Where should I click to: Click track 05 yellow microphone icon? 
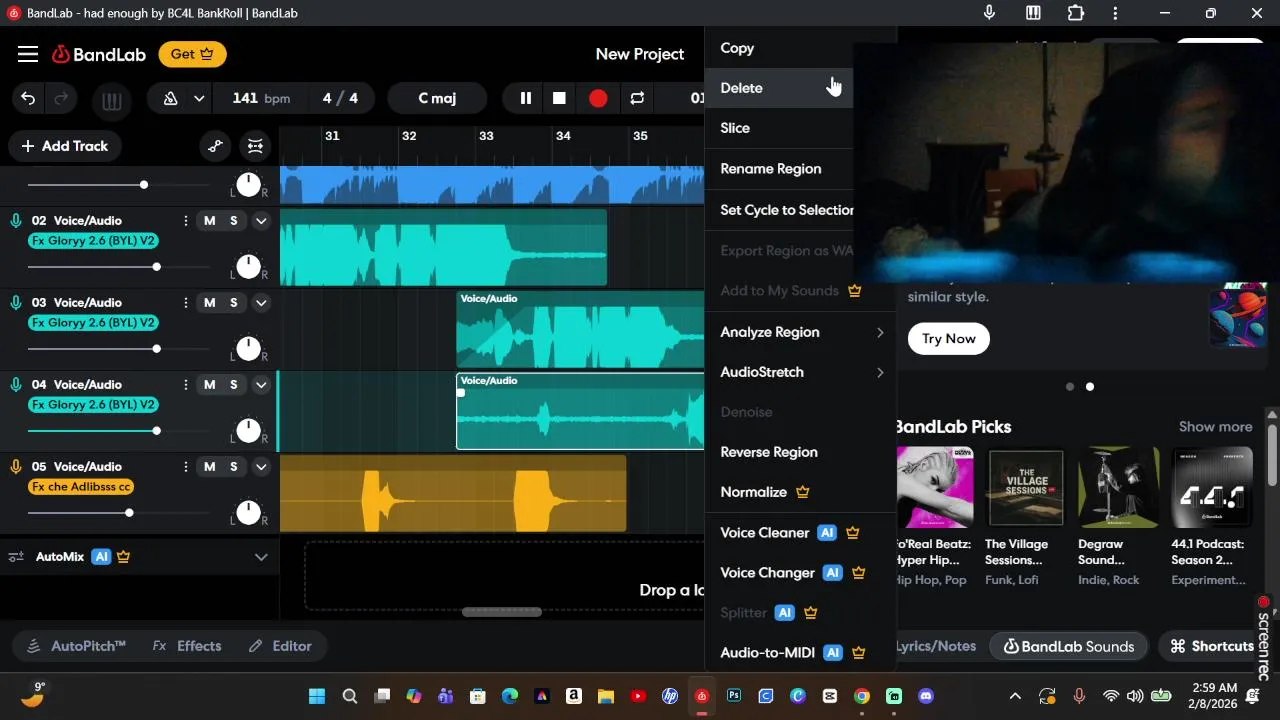(x=16, y=467)
